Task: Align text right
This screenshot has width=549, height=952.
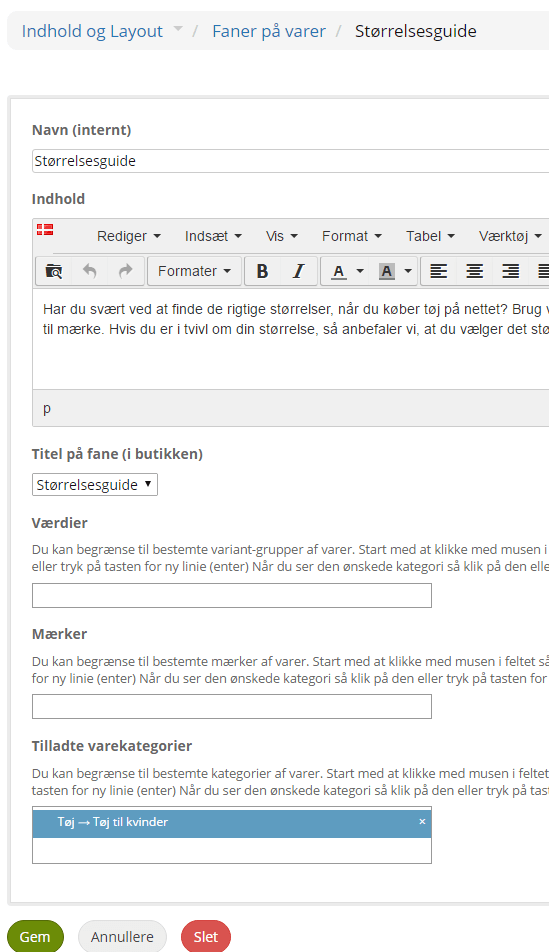Action: 510,271
